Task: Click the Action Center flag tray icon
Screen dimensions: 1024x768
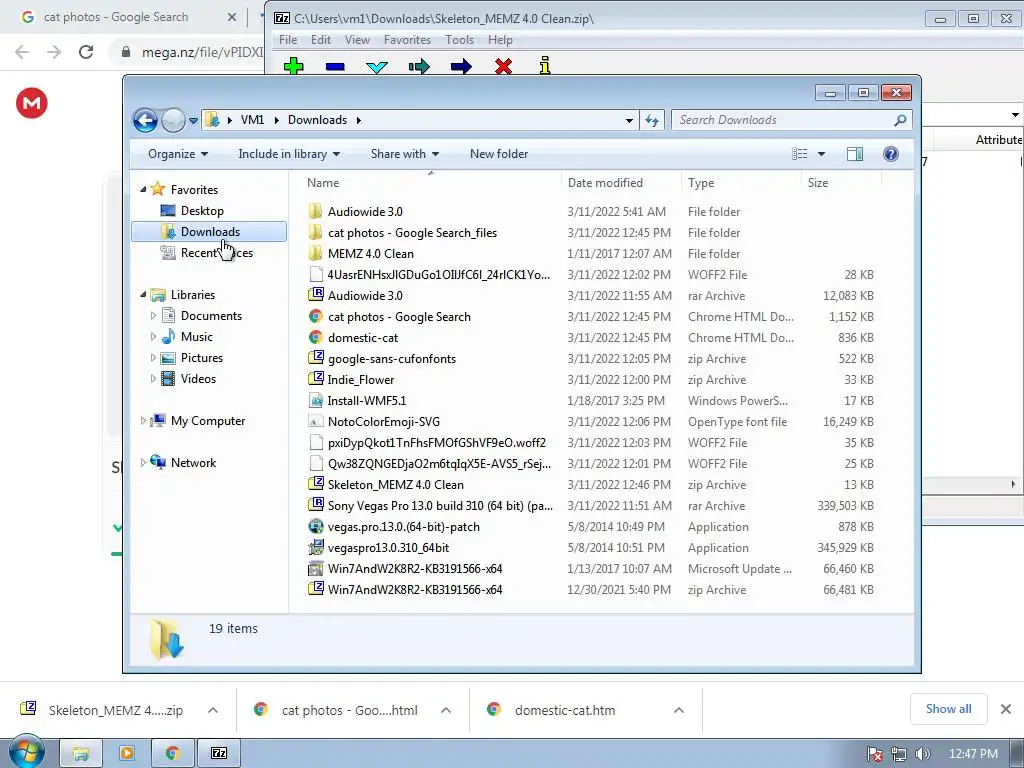Action: [x=875, y=754]
